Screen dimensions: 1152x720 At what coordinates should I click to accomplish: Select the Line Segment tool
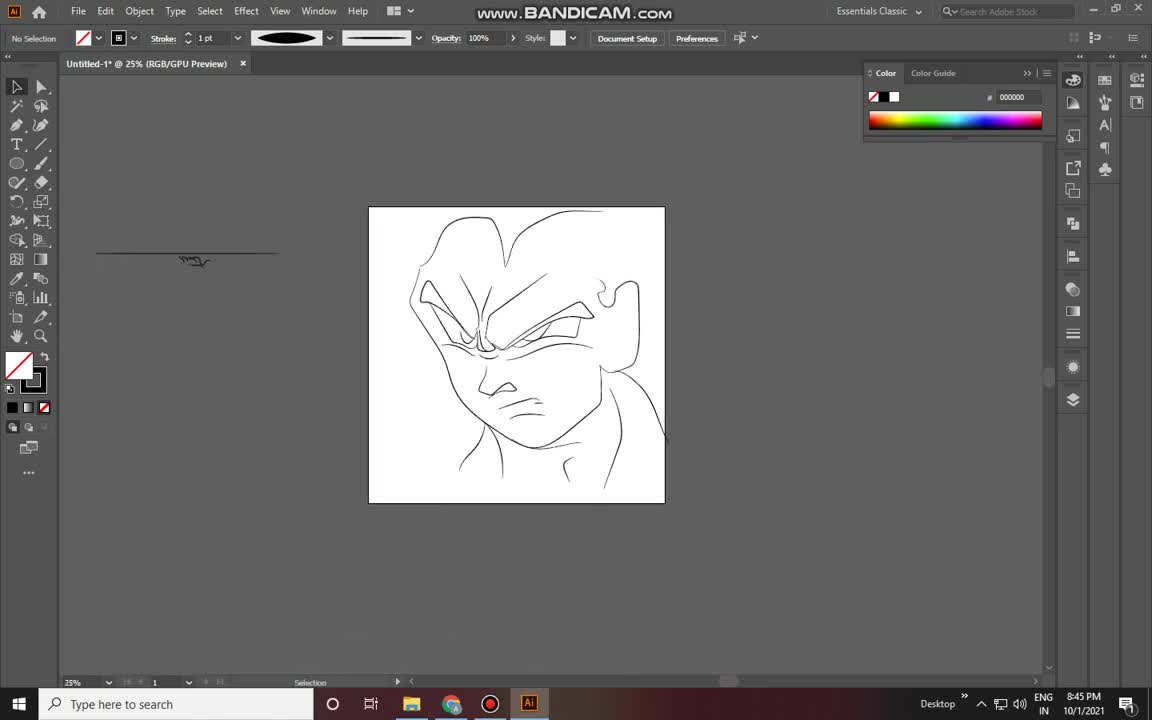[41, 145]
